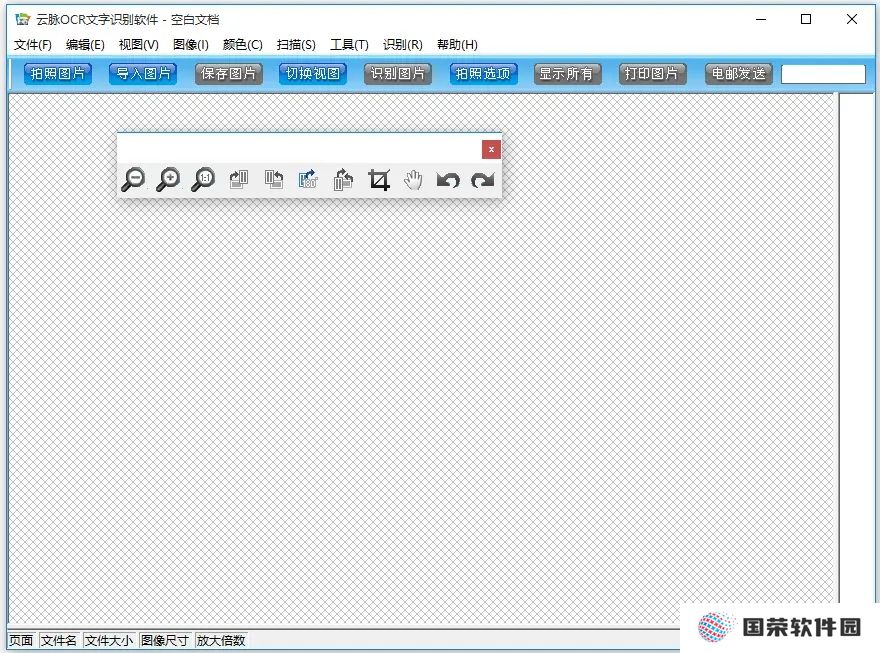The width and height of the screenshot is (880, 653).
Task: Open the 视图(V) menu
Action: [x=139, y=44]
